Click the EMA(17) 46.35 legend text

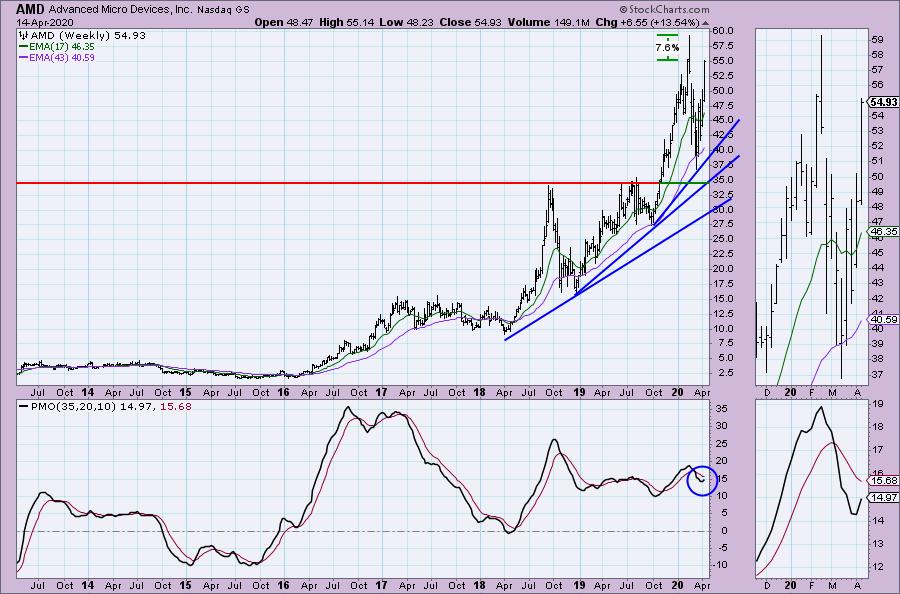pos(61,46)
